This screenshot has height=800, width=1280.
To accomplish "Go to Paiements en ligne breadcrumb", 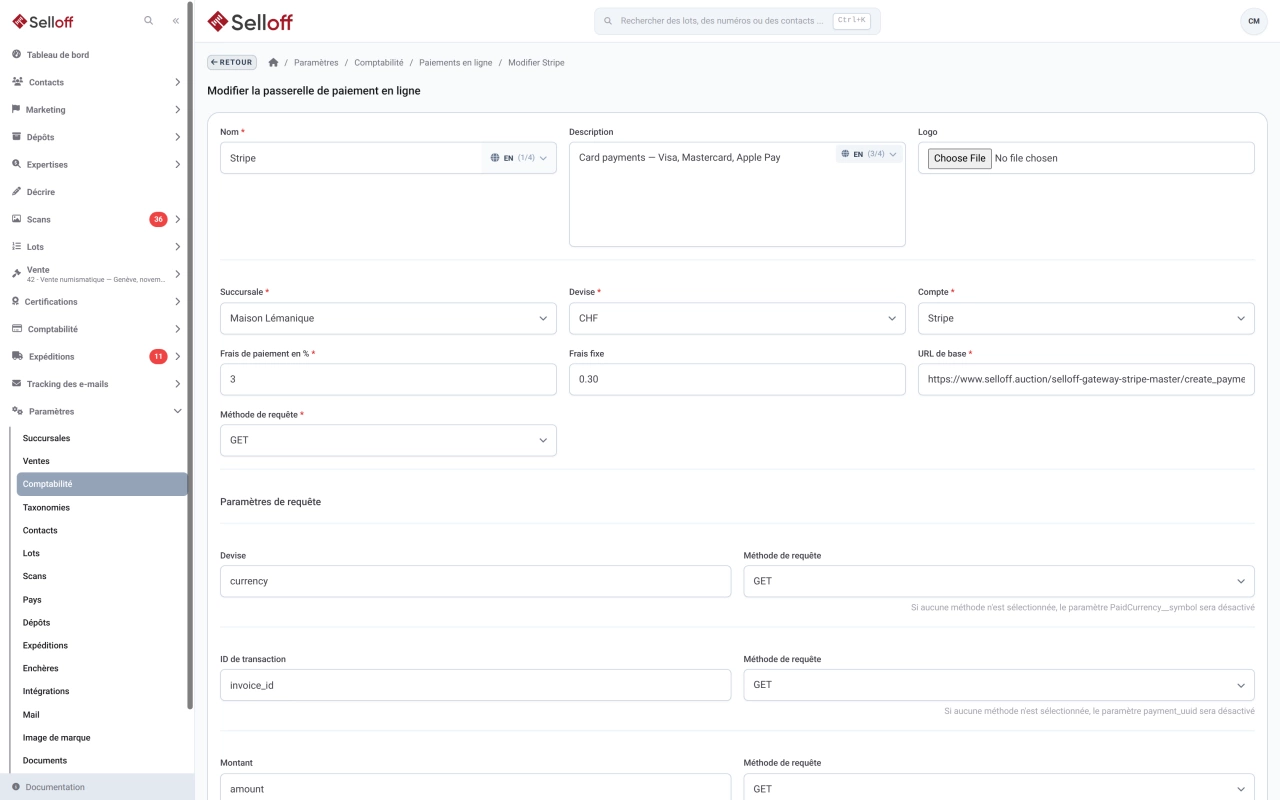I will tap(455, 62).
